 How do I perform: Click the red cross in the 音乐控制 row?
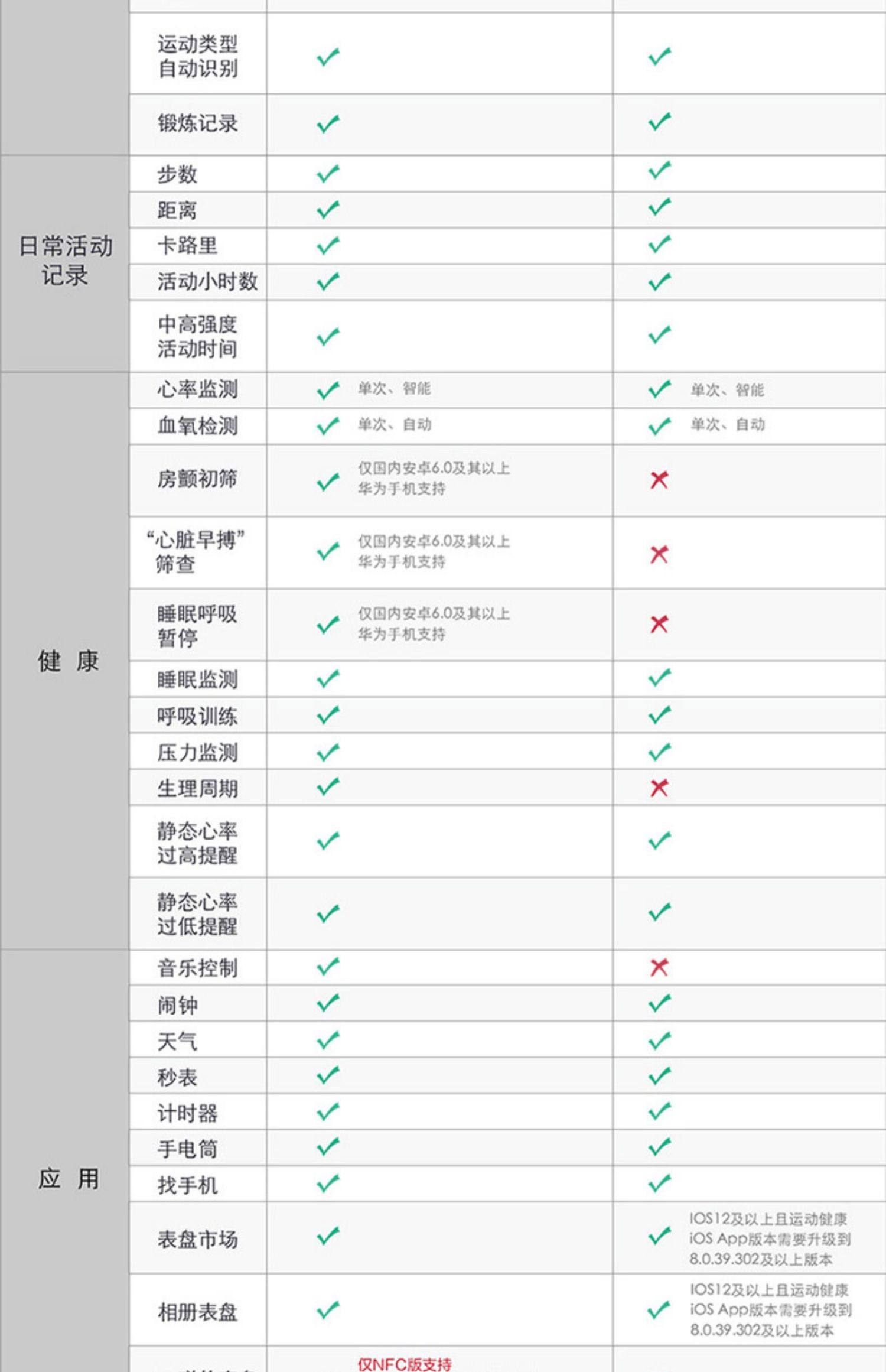[x=659, y=967]
